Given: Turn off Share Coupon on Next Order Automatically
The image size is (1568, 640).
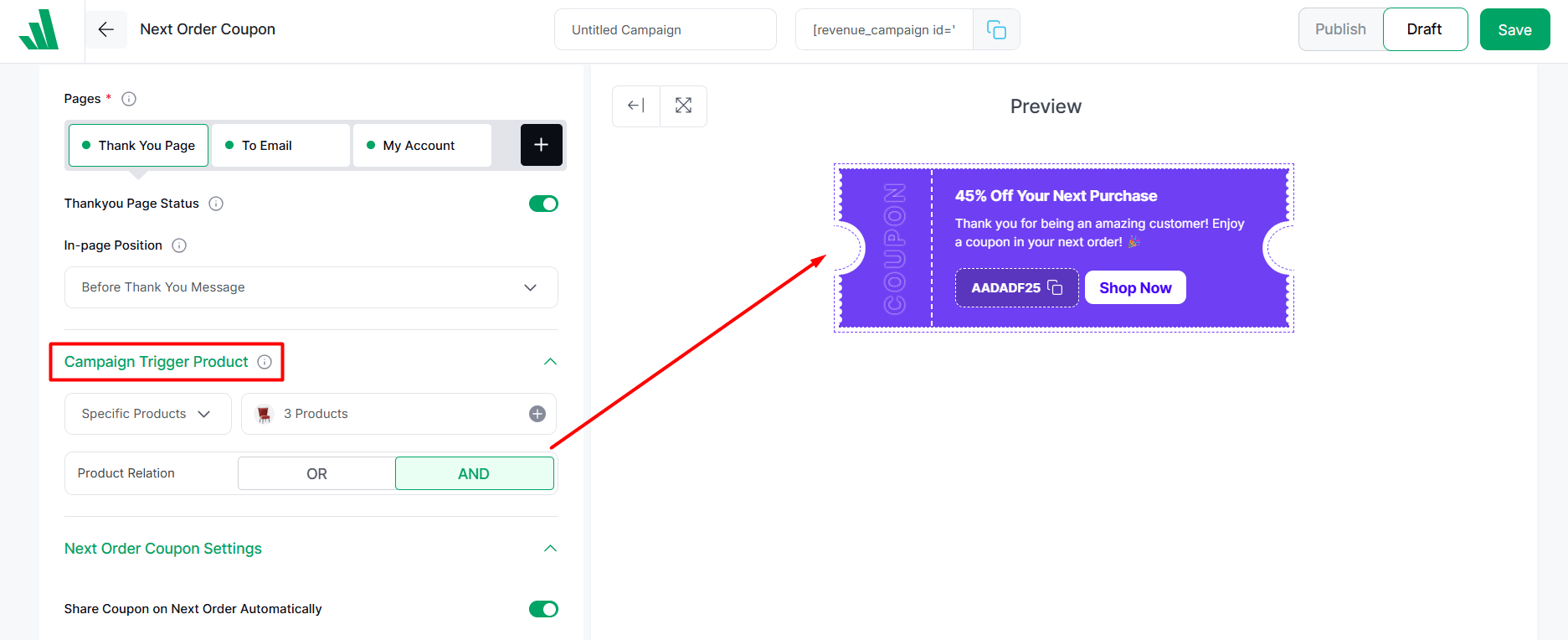Looking at the screenshot, I should tap(543, 609).
